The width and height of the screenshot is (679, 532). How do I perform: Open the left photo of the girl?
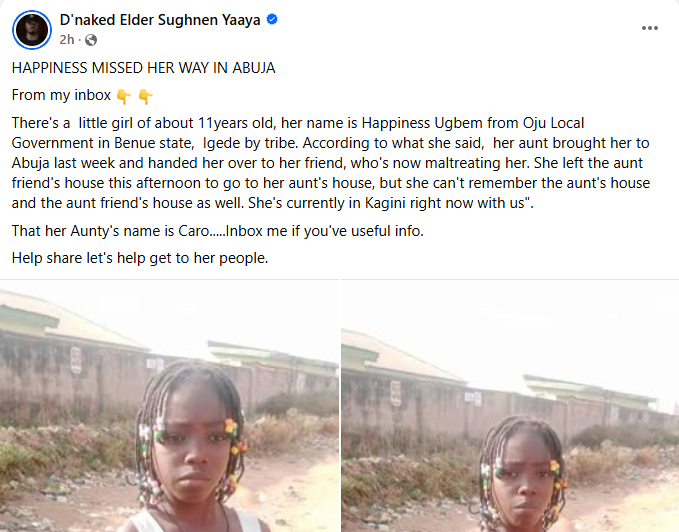(x=169, y=406)
